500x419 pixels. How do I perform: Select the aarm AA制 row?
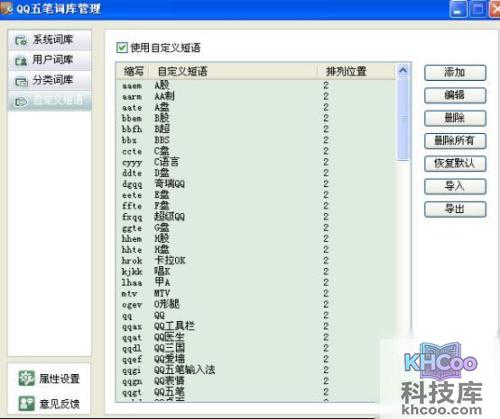point(256,96)
